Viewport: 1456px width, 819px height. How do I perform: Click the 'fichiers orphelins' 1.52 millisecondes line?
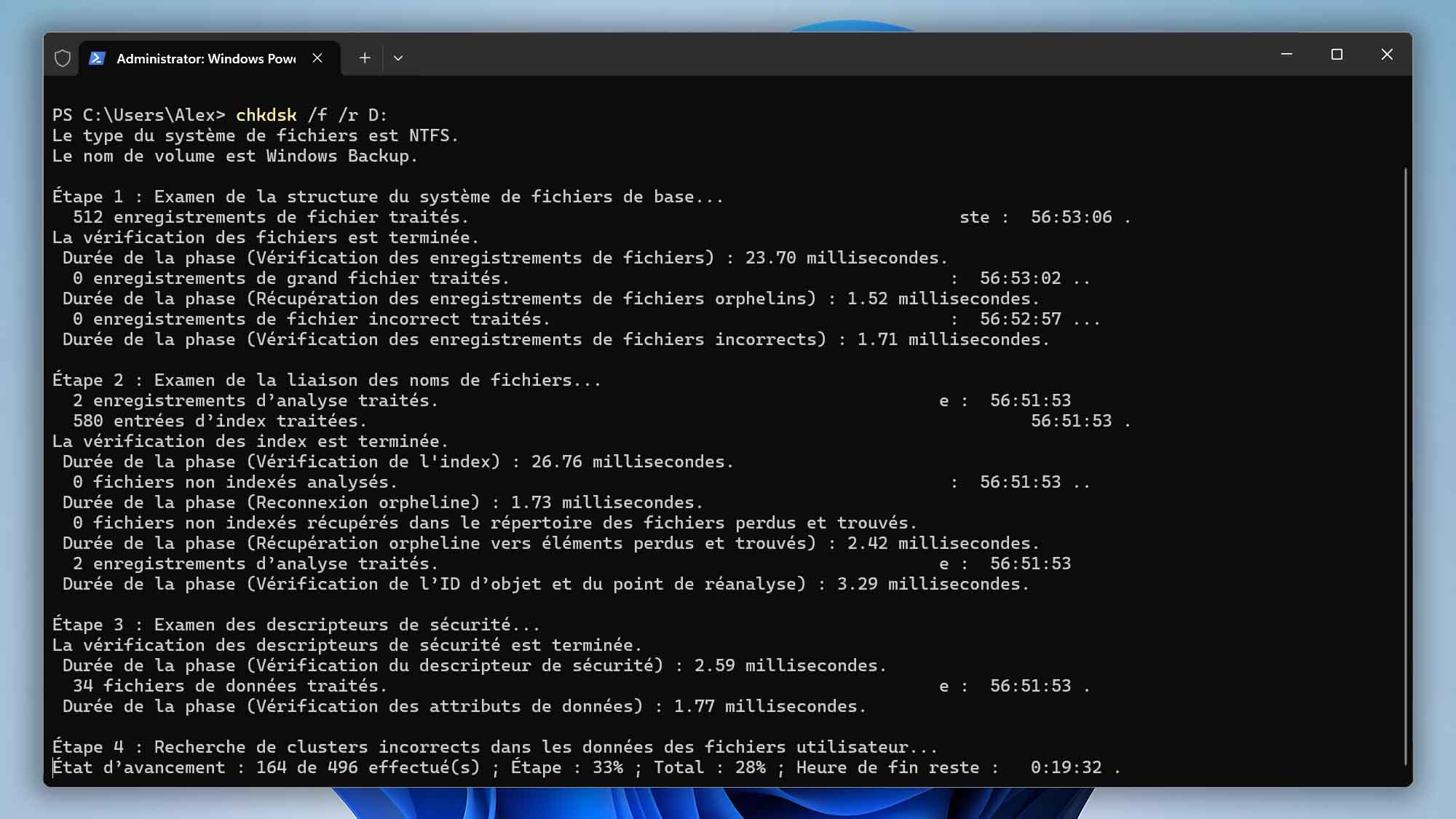coord(551,298)
